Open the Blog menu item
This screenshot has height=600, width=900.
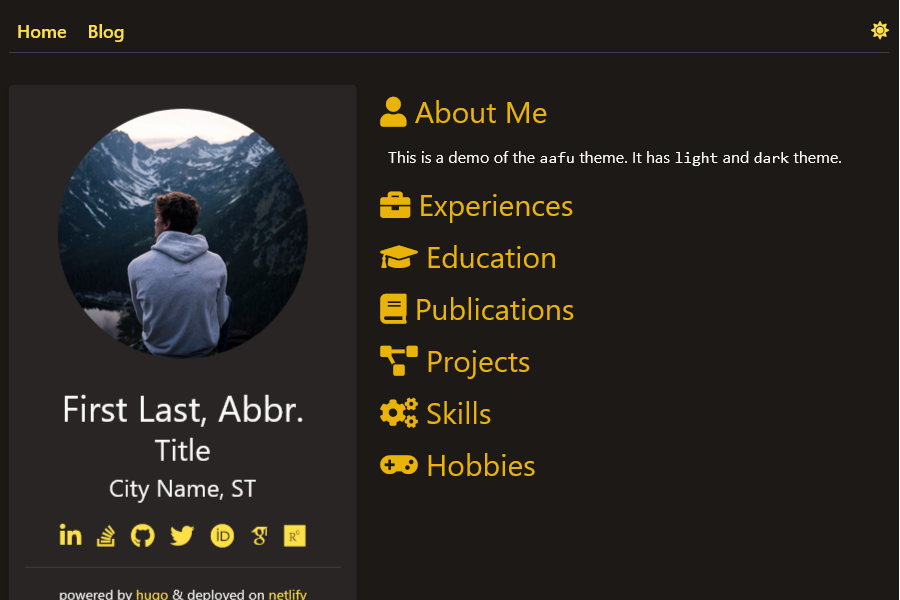coord(106,32)
